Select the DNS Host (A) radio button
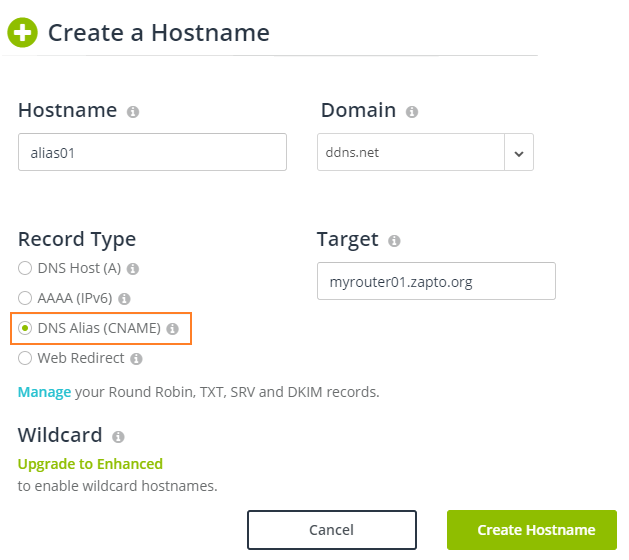This screenshot has width=629, height=560. [25, 269]
